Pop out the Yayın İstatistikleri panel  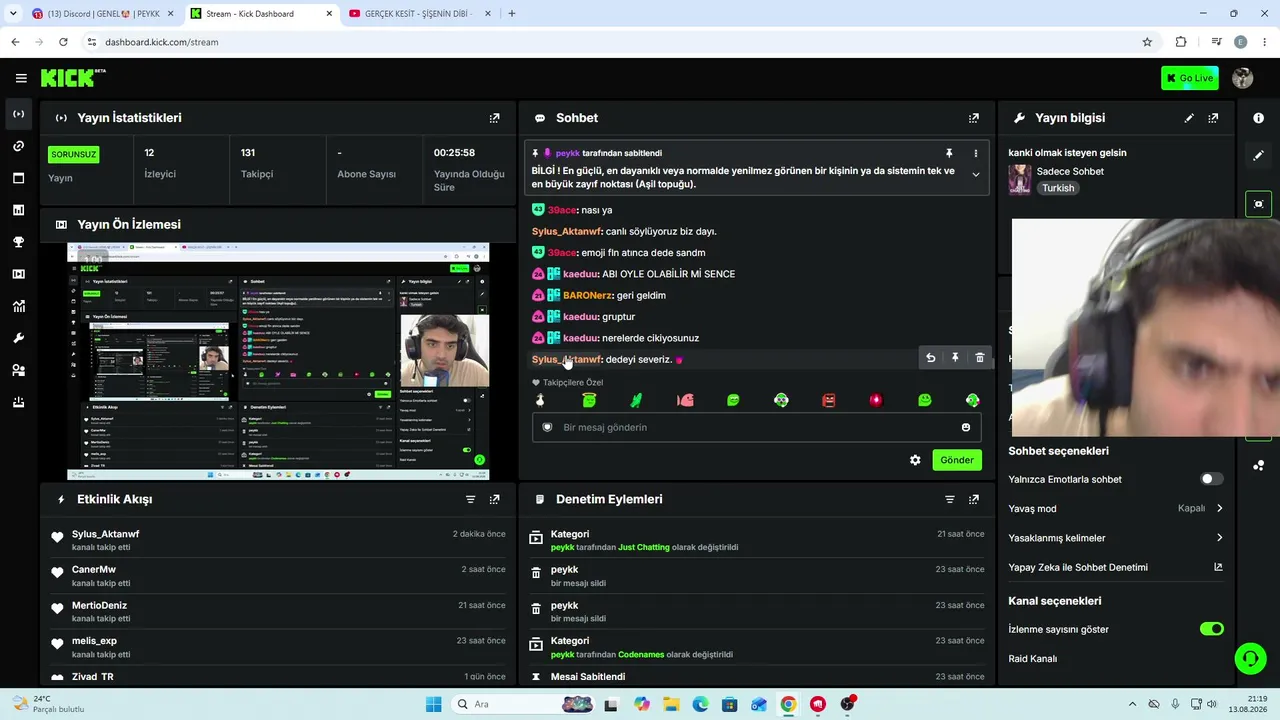tap(494, 118)
